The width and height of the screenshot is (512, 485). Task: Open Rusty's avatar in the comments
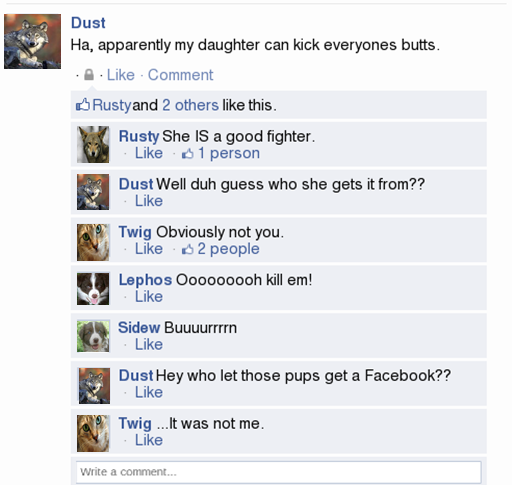[93, 144]
